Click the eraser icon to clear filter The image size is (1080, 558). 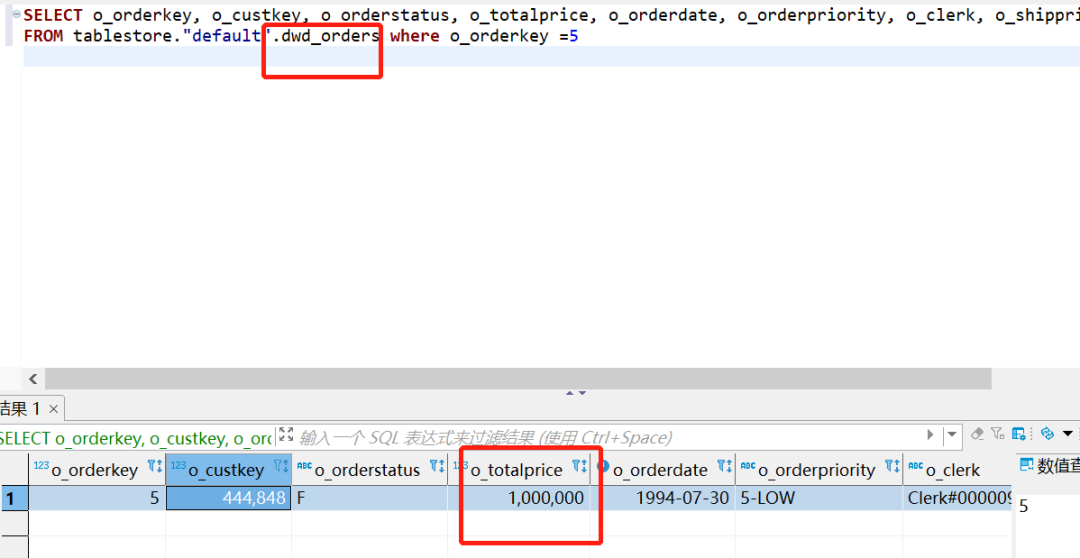click(x=977, y=435)
